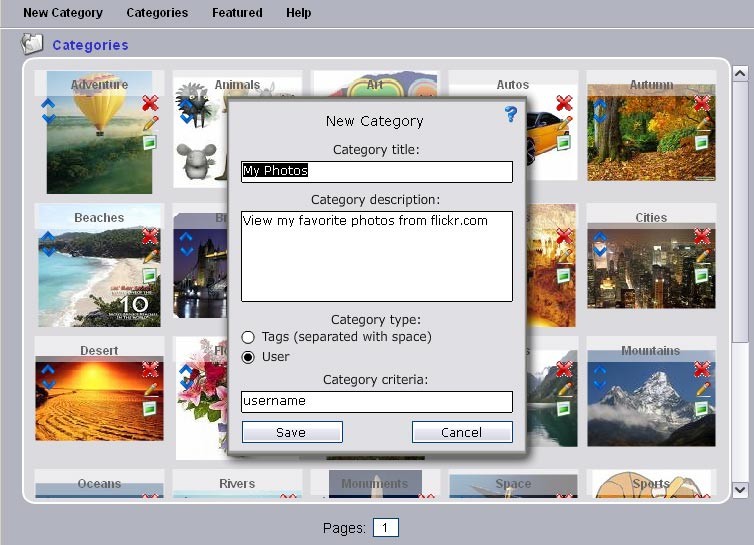Click the green image icon on Mountains
Viewport: 754px width, 545px height.
pos(702,408)
